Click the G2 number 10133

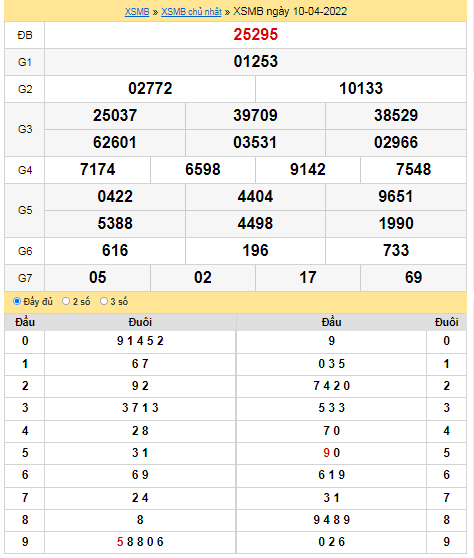361,89
